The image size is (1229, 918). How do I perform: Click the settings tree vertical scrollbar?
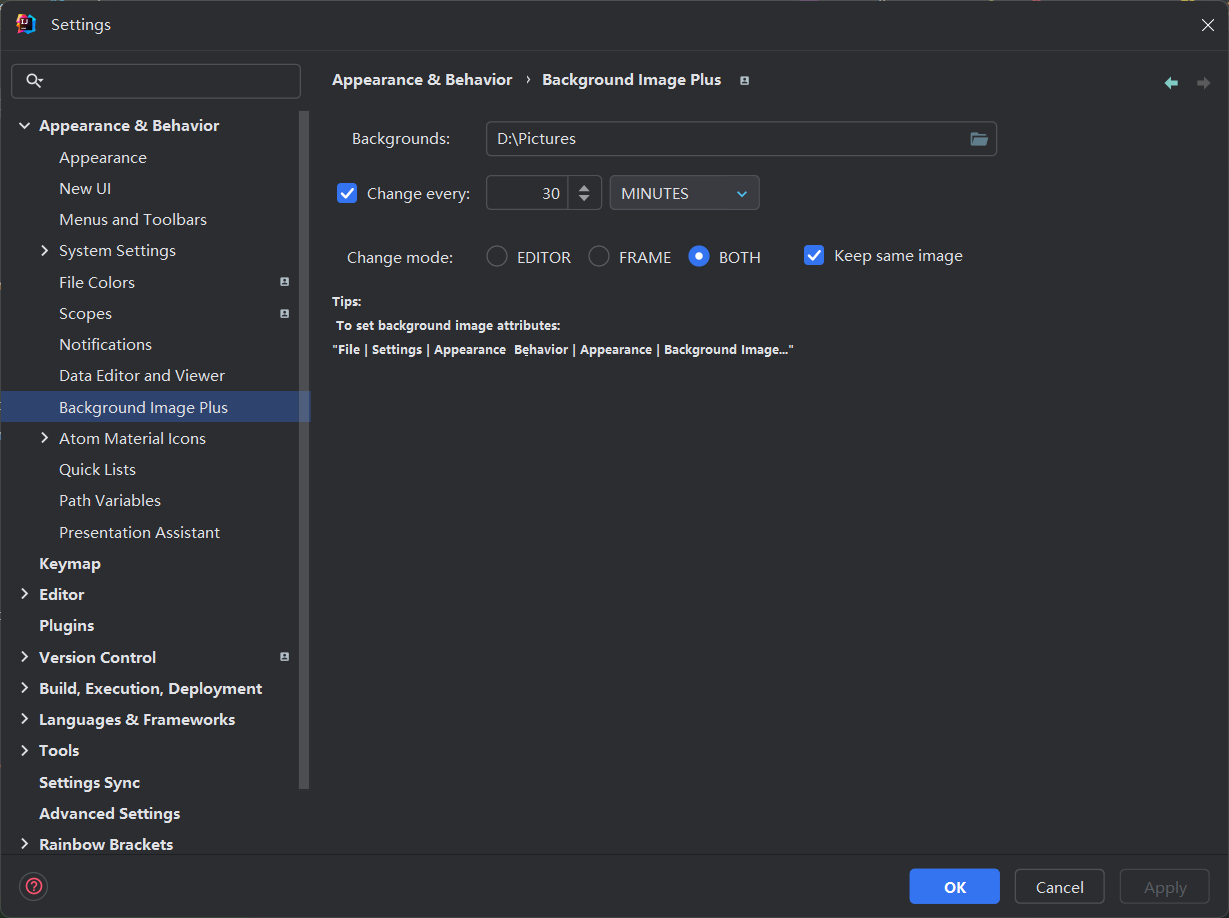pyautogui.click(x=304, y=450)
